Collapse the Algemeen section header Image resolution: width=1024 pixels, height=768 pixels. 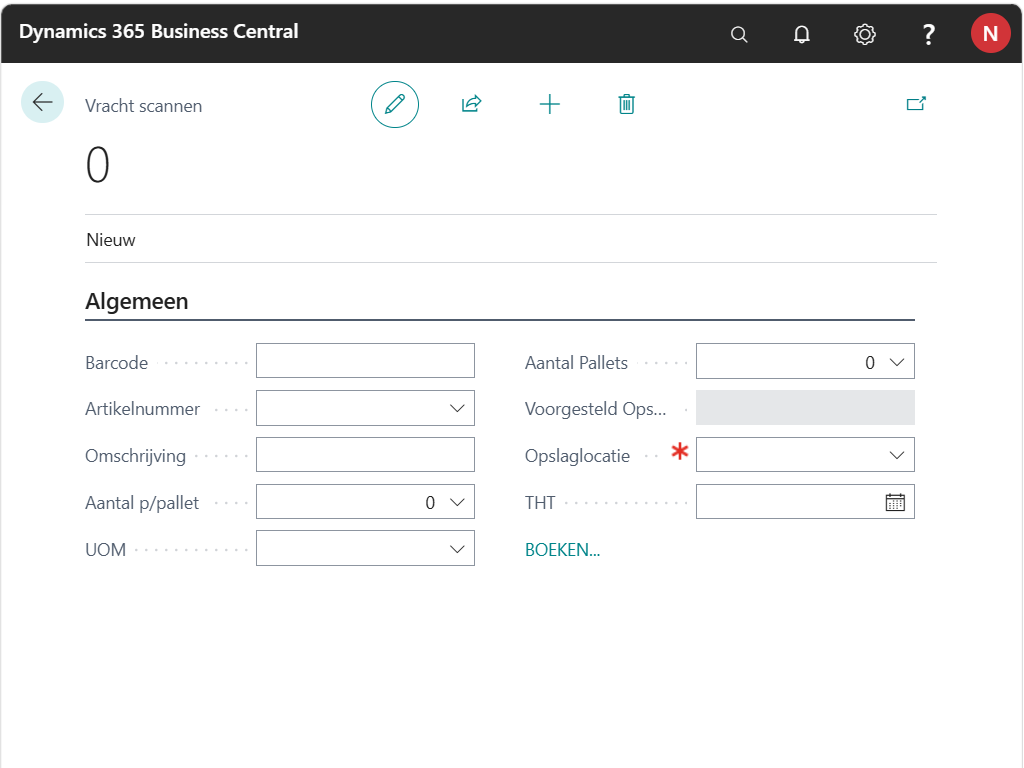[x=137, y=301]
